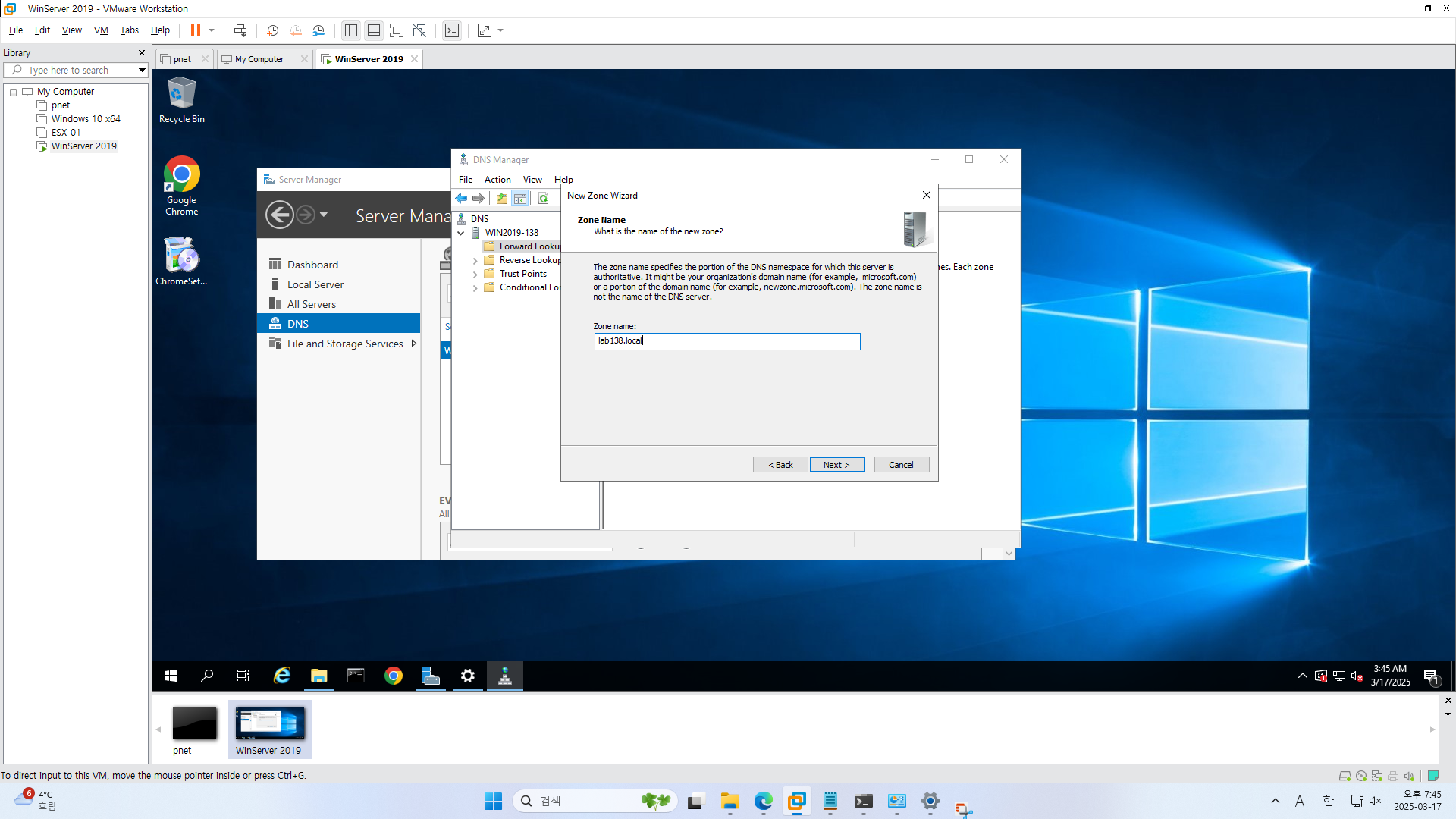Viewport: 1456px width, 819px height.
Task: Toggle the console view button
Action: pyautogui.click(x=452, y=30)
